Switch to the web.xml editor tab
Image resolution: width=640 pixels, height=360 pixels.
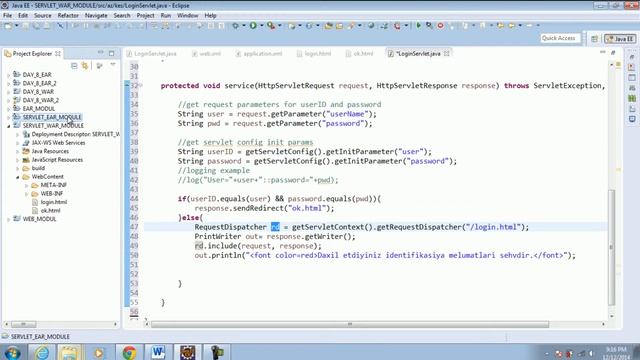click(x=206, y=53)
